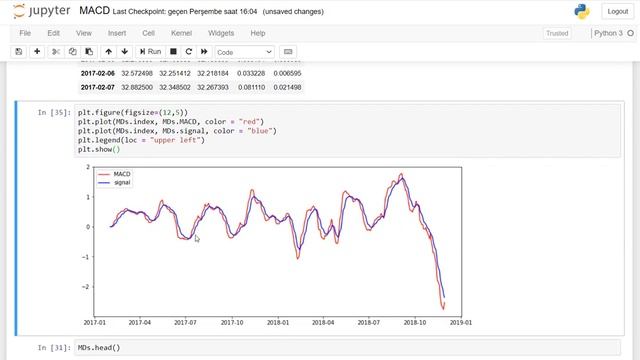Click the Logout button
Image resolution: width=640 pixels, height=360 pixels.
pos(618,11)
